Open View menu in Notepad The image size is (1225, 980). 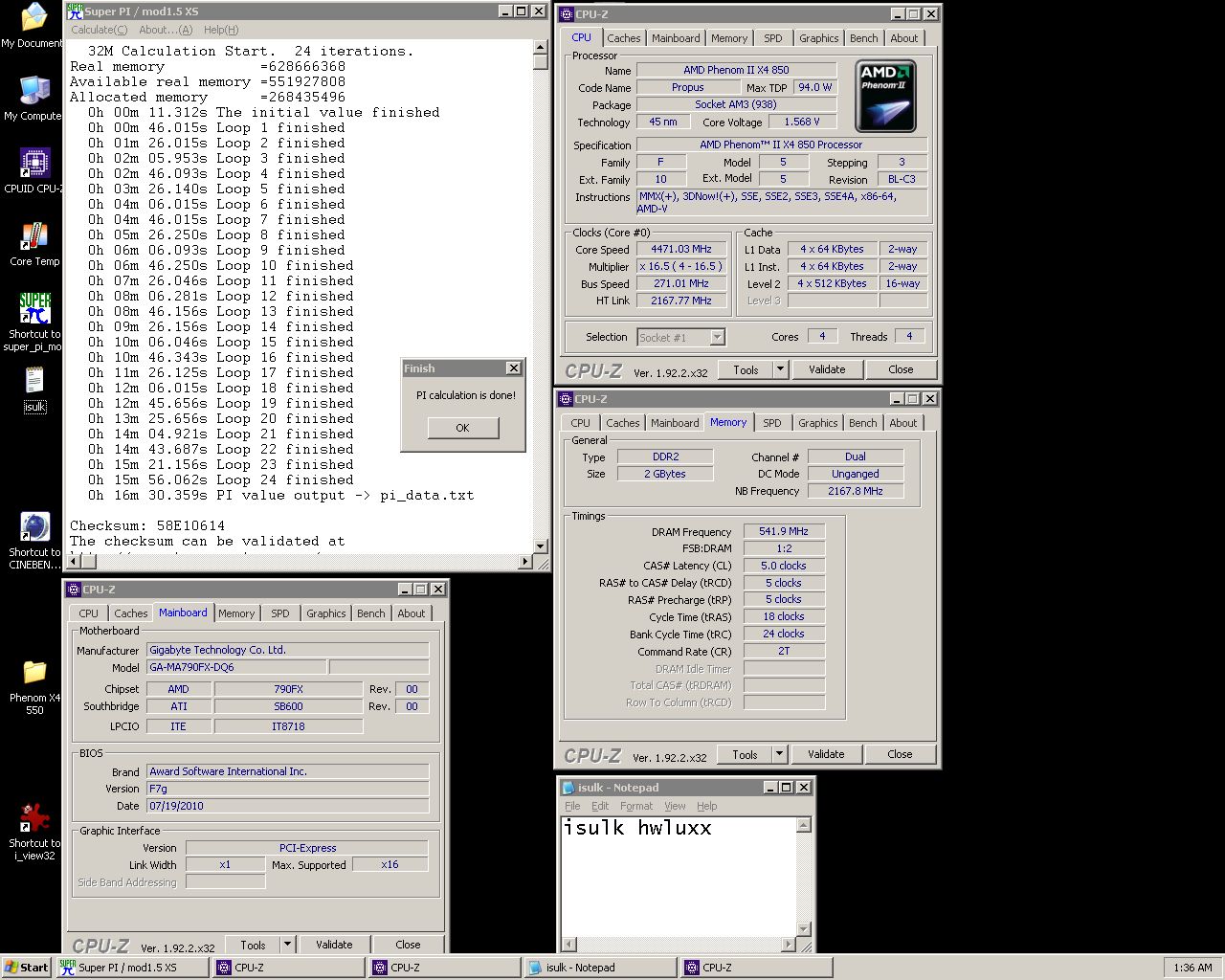point(676,806)
